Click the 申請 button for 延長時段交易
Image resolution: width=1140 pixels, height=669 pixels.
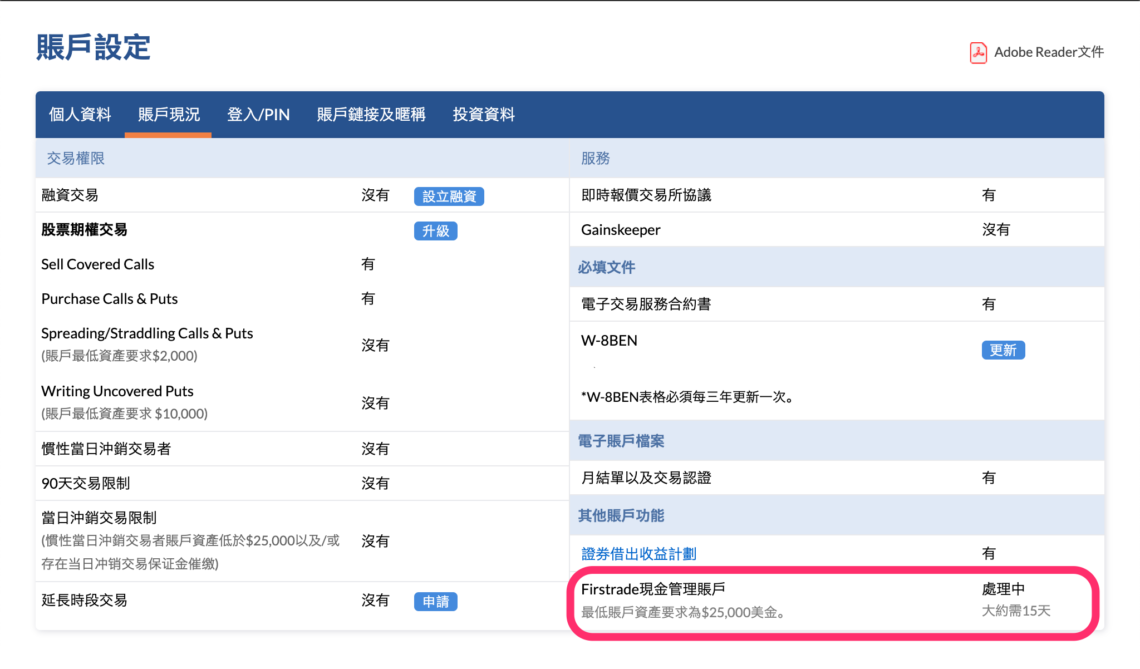(x=435, y=601)
